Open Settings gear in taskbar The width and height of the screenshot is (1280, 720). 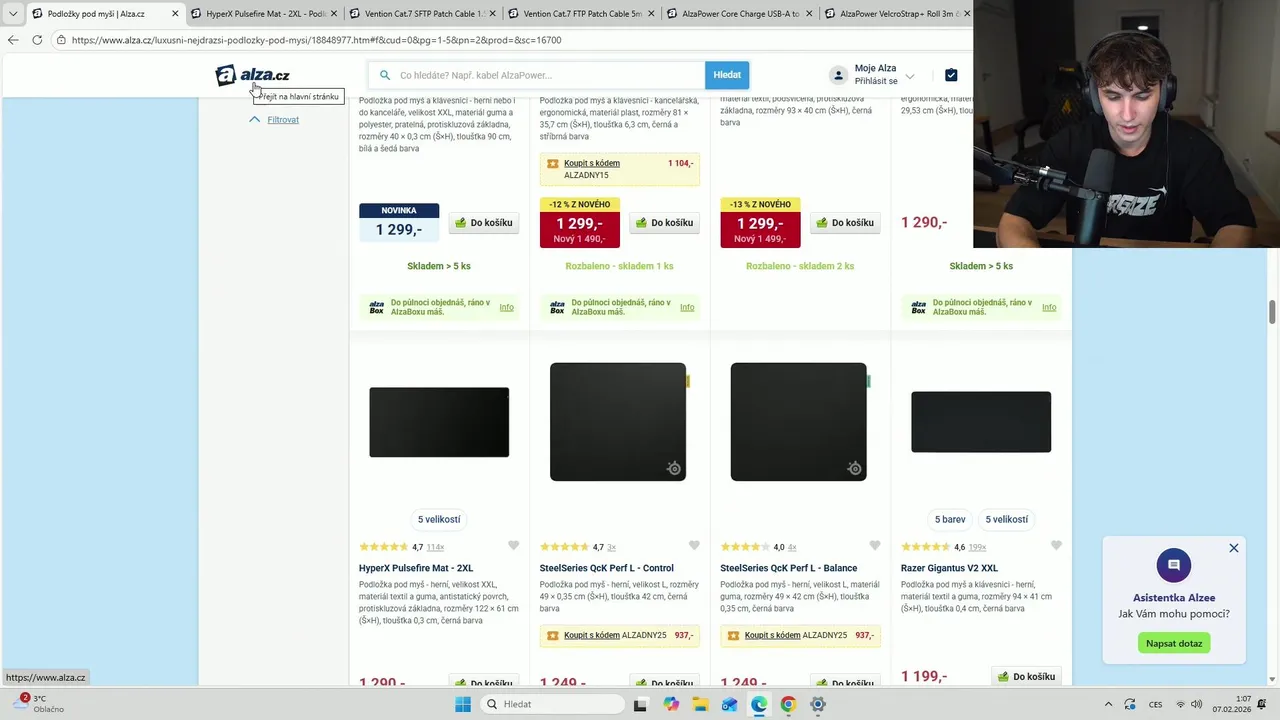coord(818,704)
